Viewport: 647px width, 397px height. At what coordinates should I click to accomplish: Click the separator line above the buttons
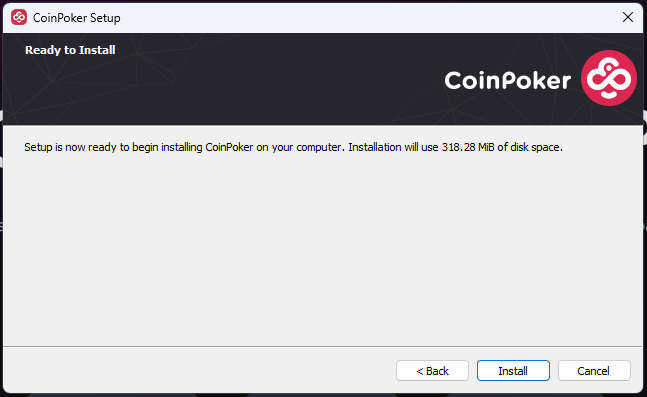[323, 346]
